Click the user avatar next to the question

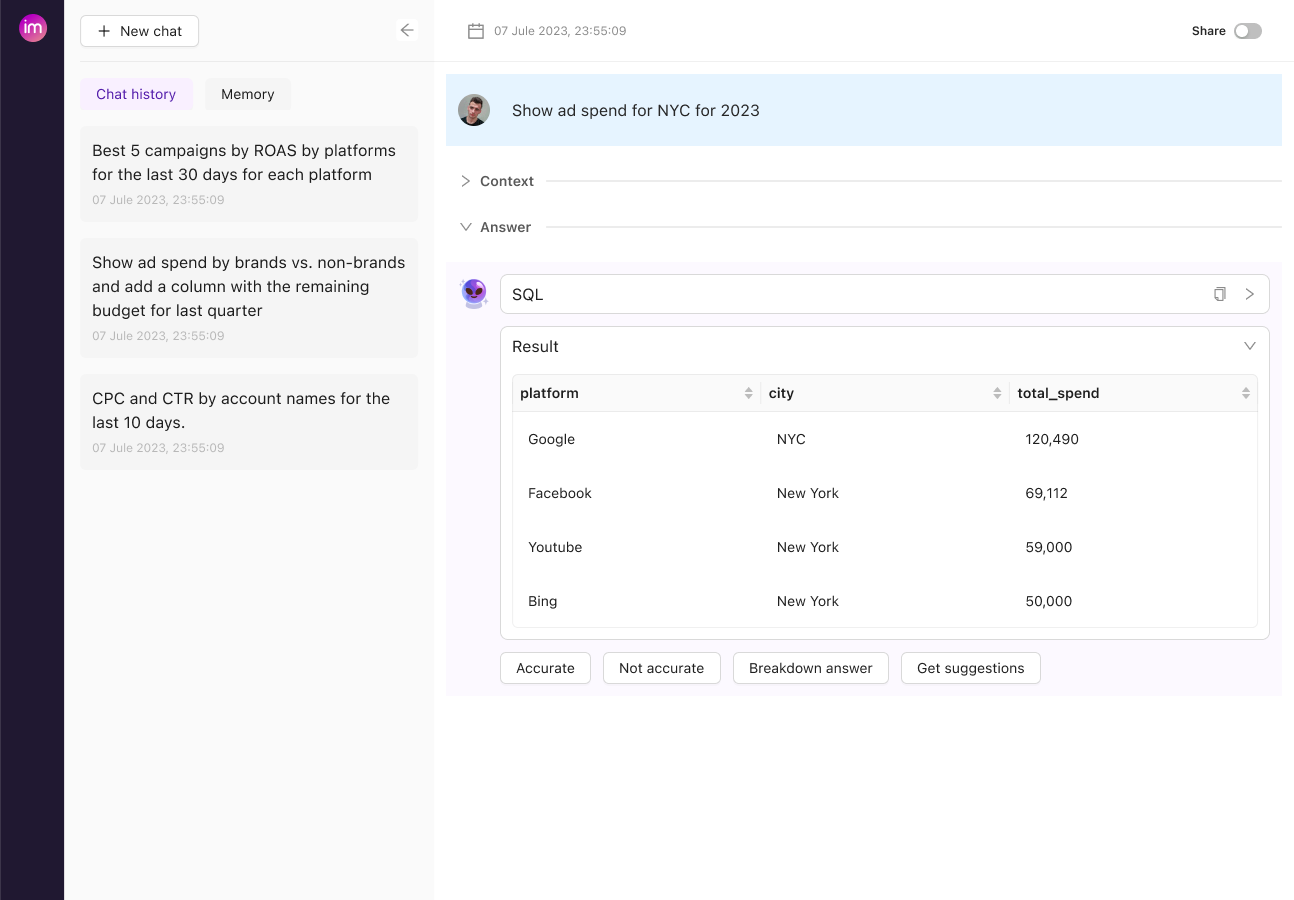(474, 110)
